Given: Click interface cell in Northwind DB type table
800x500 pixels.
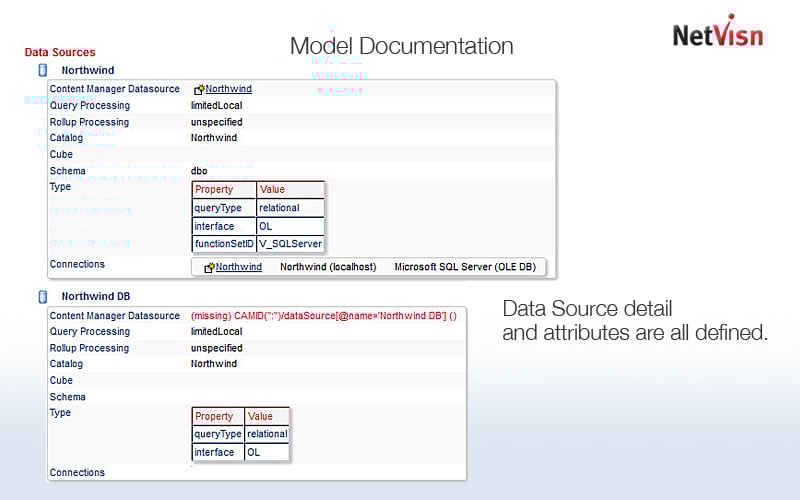Looking at the screenshot, I should pos(218,452).
